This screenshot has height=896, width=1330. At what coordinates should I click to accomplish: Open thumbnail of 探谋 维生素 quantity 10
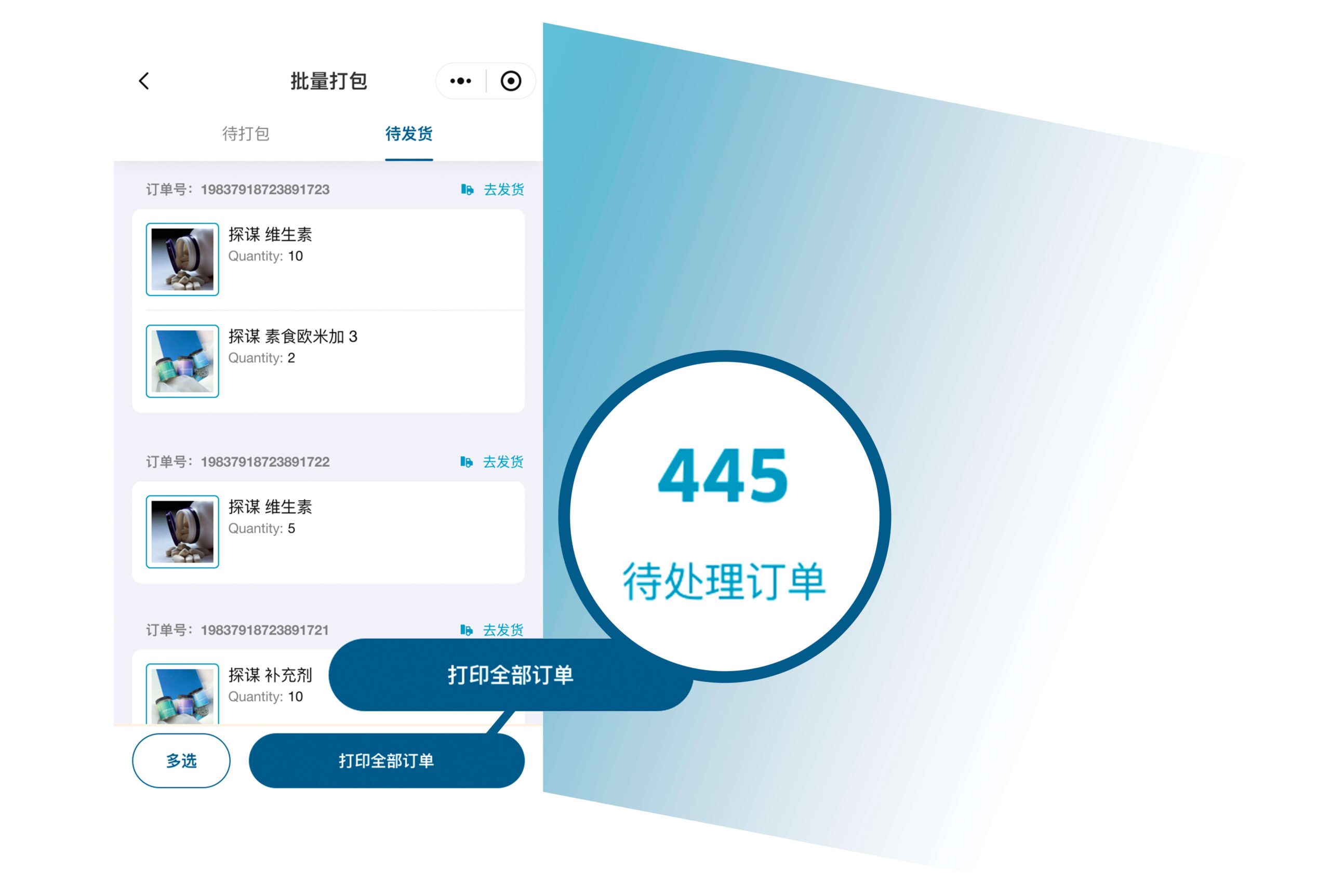pos(182,259)
